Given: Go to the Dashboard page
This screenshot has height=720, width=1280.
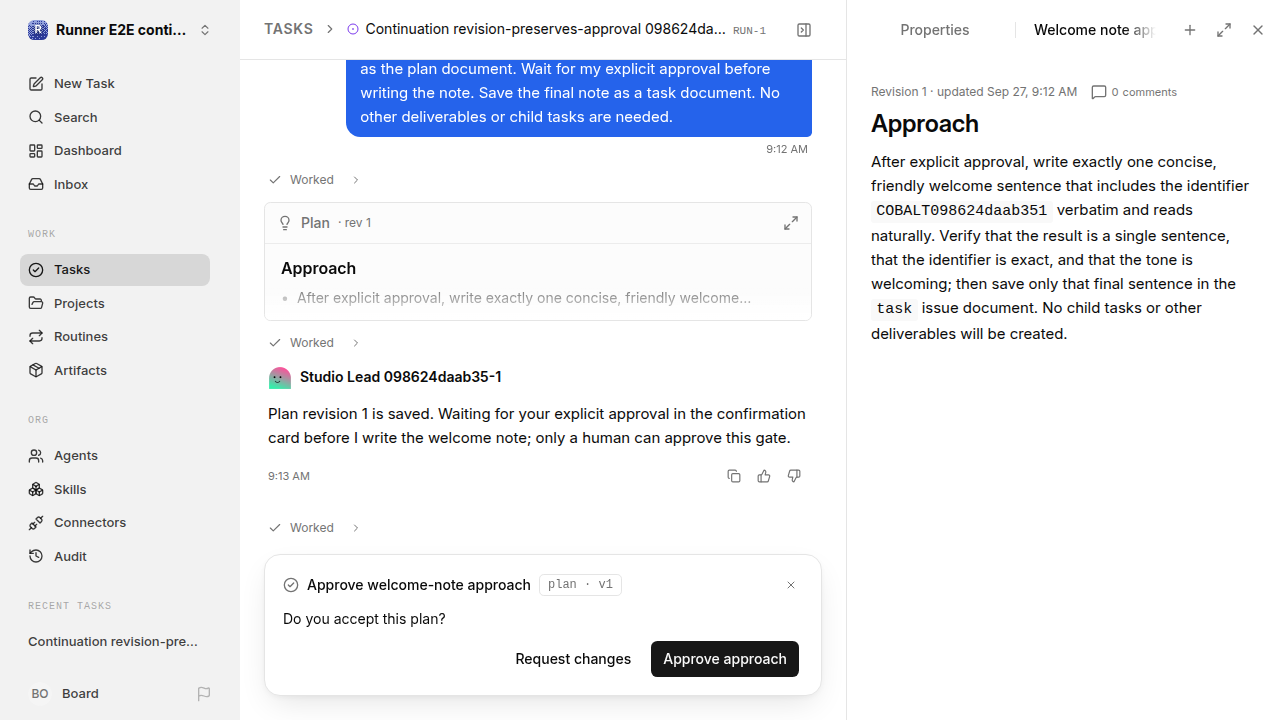Looking at the screenshot, I should click(x=115, y=151).
